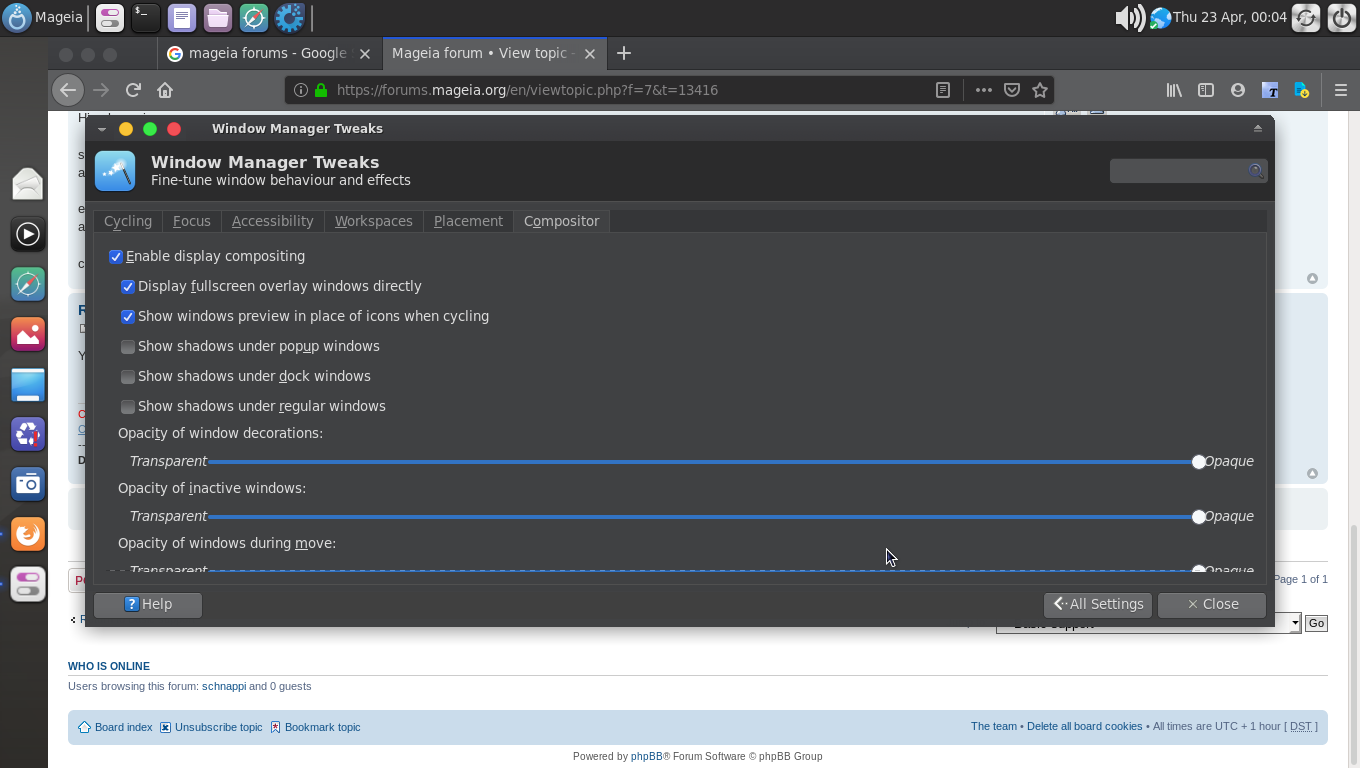The width and height of the screenshot is (1360, 768).
Task: Click the window decorations opacity slider handle
Action: coord(1198,462)
